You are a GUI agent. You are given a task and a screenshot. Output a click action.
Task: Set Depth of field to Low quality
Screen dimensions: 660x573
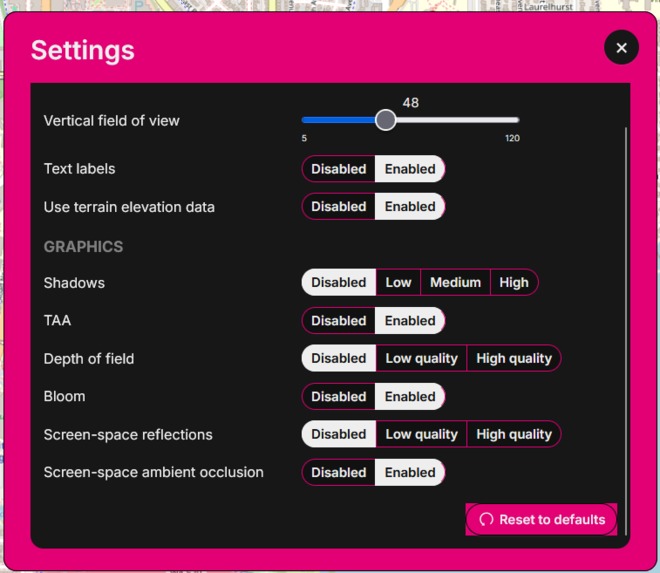421,358
